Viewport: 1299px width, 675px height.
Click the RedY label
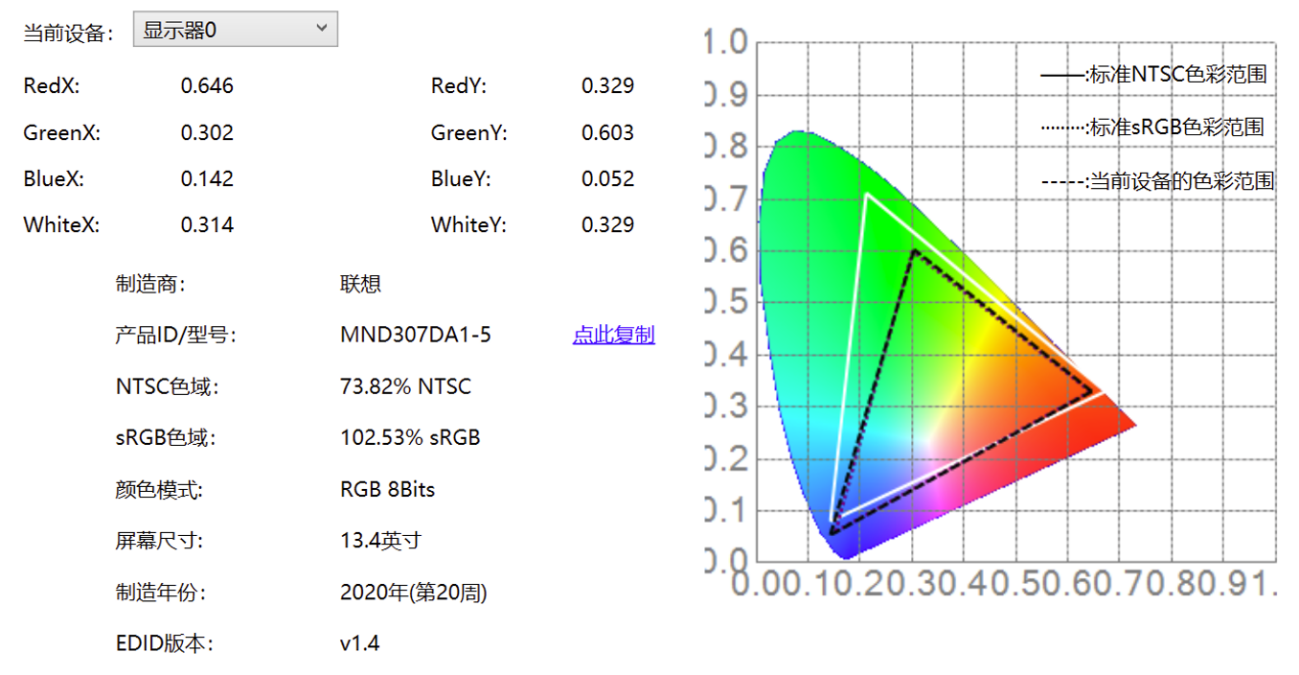(x=459, y=86)
